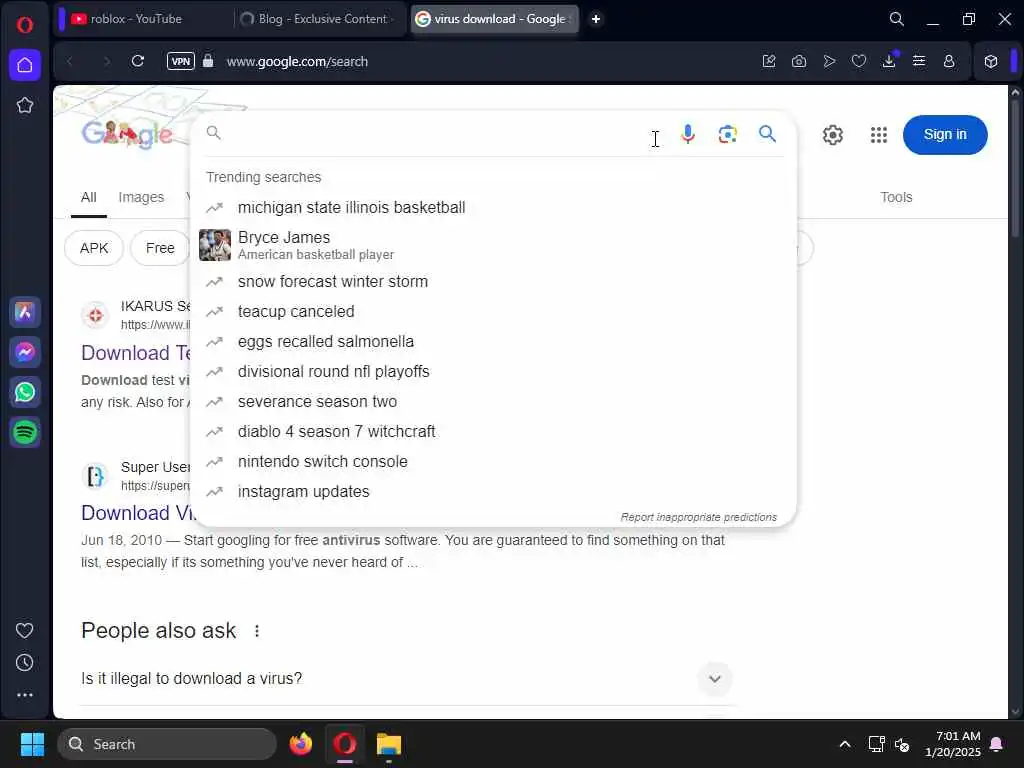Open the profile account icon in toolbar
Image resolution: width=1024 pixels, height=768 pixels.
[949, 61]
